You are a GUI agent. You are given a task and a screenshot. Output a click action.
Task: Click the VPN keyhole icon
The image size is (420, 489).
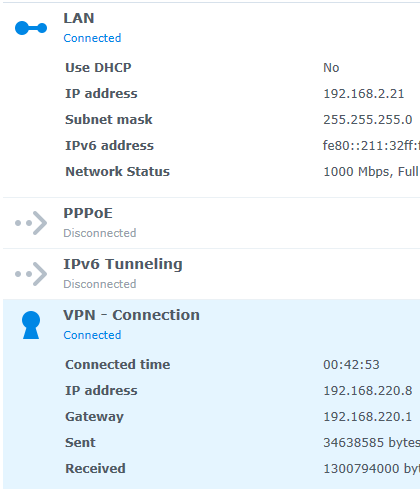point(31,325)
